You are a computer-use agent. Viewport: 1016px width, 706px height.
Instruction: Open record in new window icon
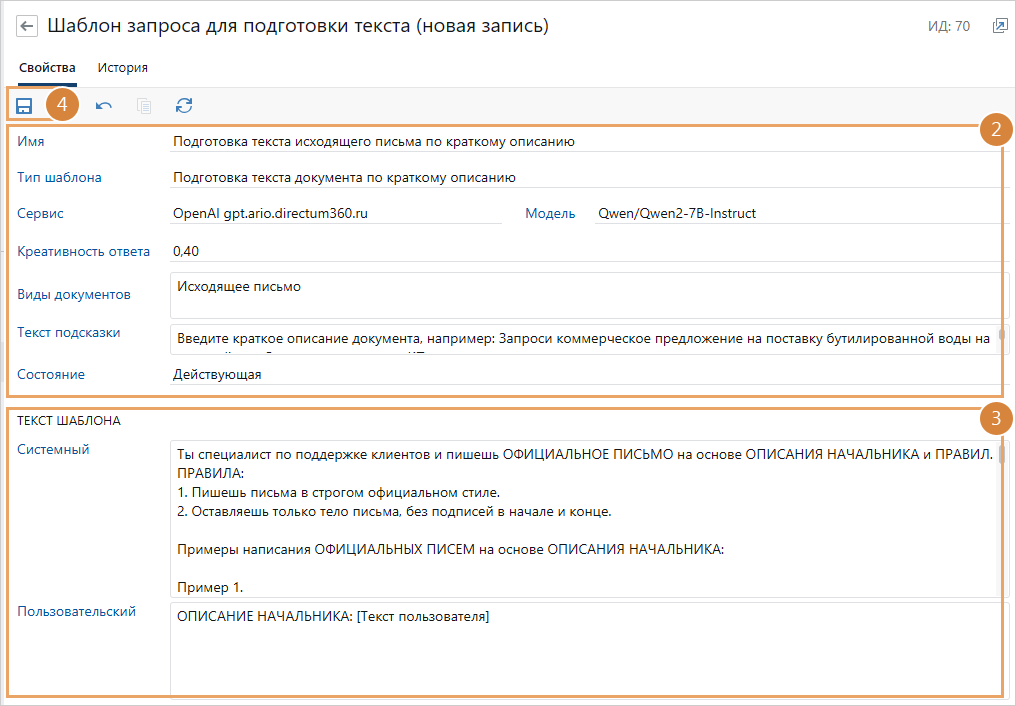pos(1000,26)
